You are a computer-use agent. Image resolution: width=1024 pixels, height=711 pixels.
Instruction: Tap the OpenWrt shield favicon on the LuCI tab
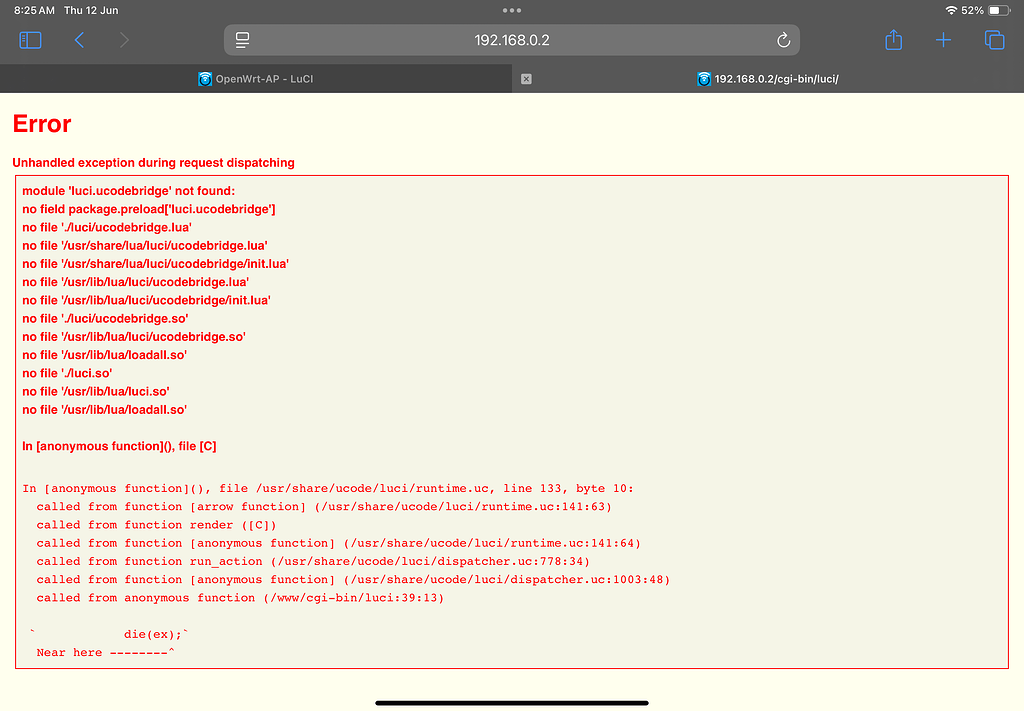pyautogui.click(x=205, y=78)
